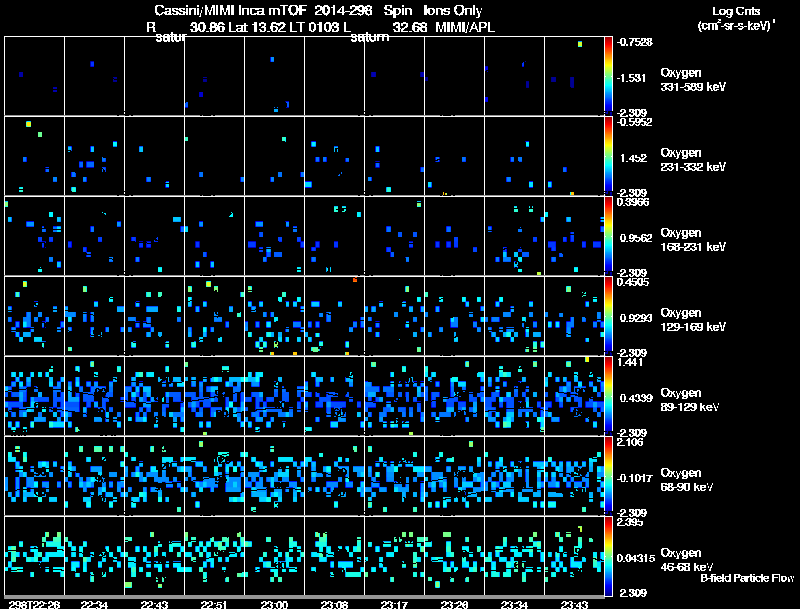Click the Oxygen 46-68 keV color bar
Screen dimensions: 800x609
(609, 556)
